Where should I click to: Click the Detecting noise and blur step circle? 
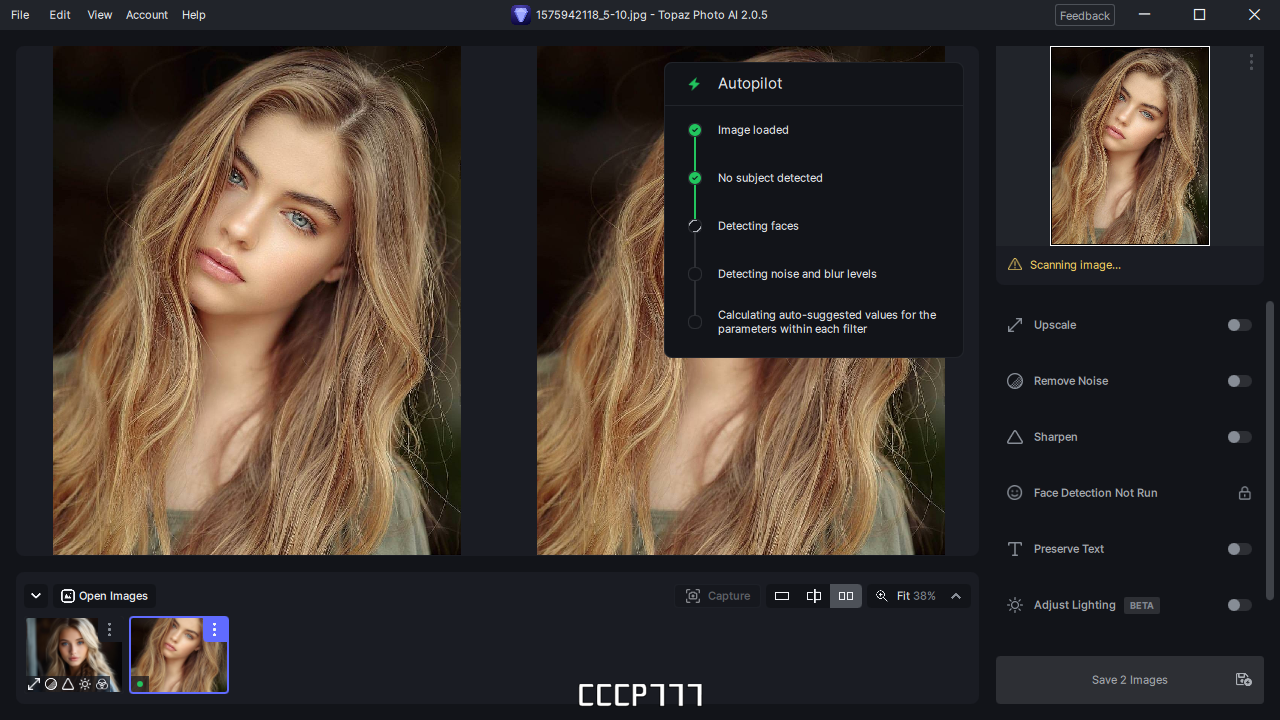695,274
